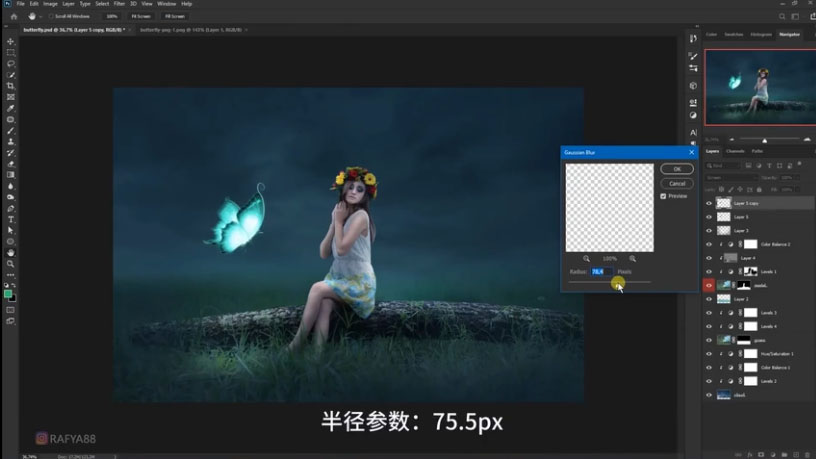Select the Eyedropper tool

(x=10, y=108)
